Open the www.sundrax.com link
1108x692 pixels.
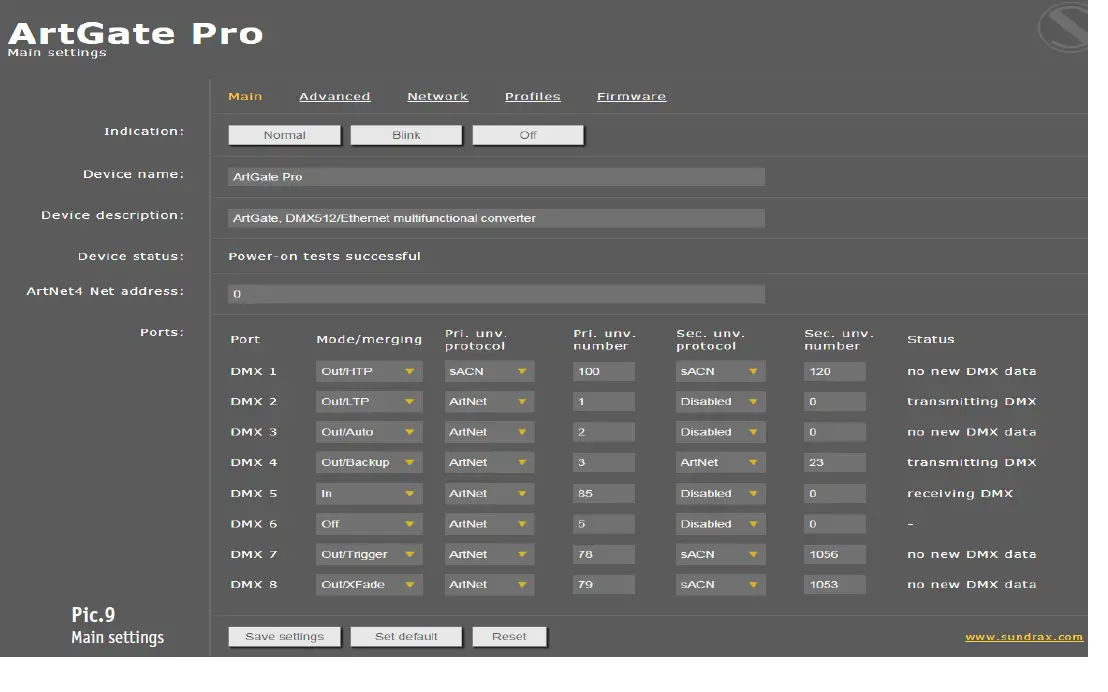[1023, 637]
